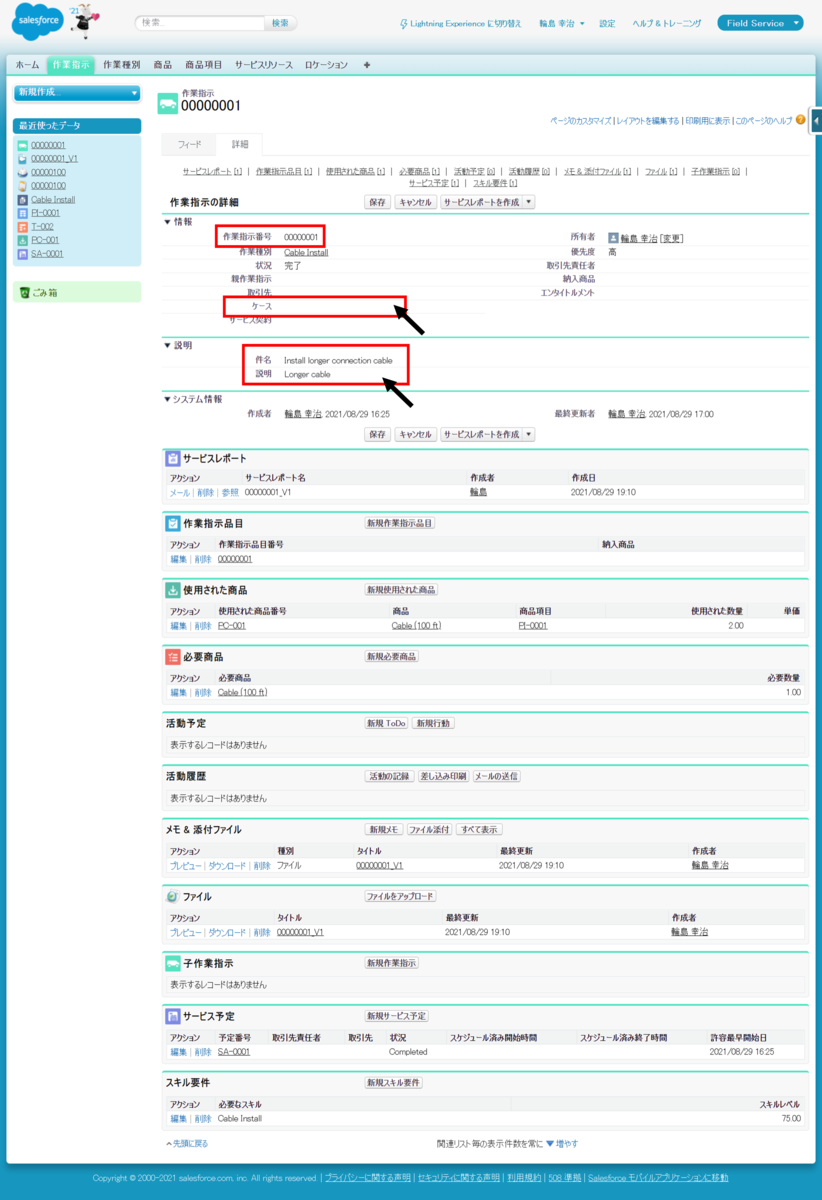Click the サービス予定 related list icon
This screenshot has height=1200, width=822.
pos(173,1016)
